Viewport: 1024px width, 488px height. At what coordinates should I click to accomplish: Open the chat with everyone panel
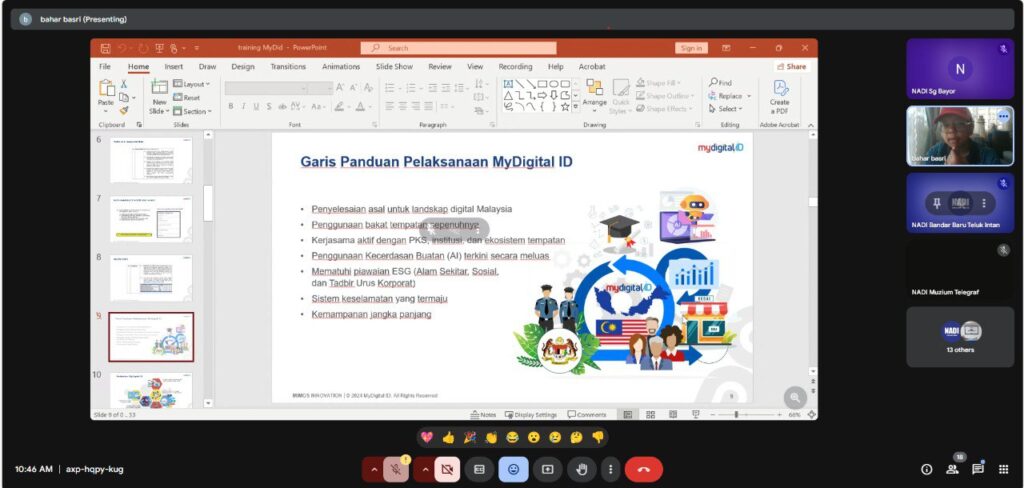tap(977, 468)
